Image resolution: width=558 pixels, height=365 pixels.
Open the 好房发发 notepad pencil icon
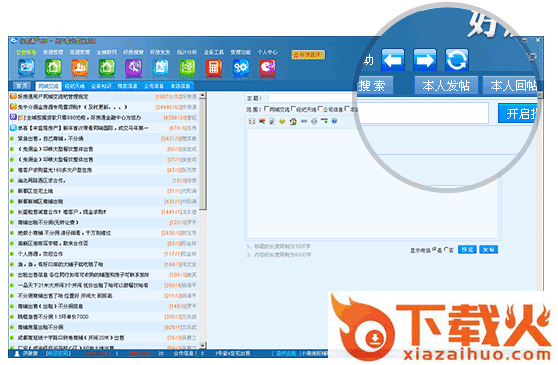pos(160,67)
